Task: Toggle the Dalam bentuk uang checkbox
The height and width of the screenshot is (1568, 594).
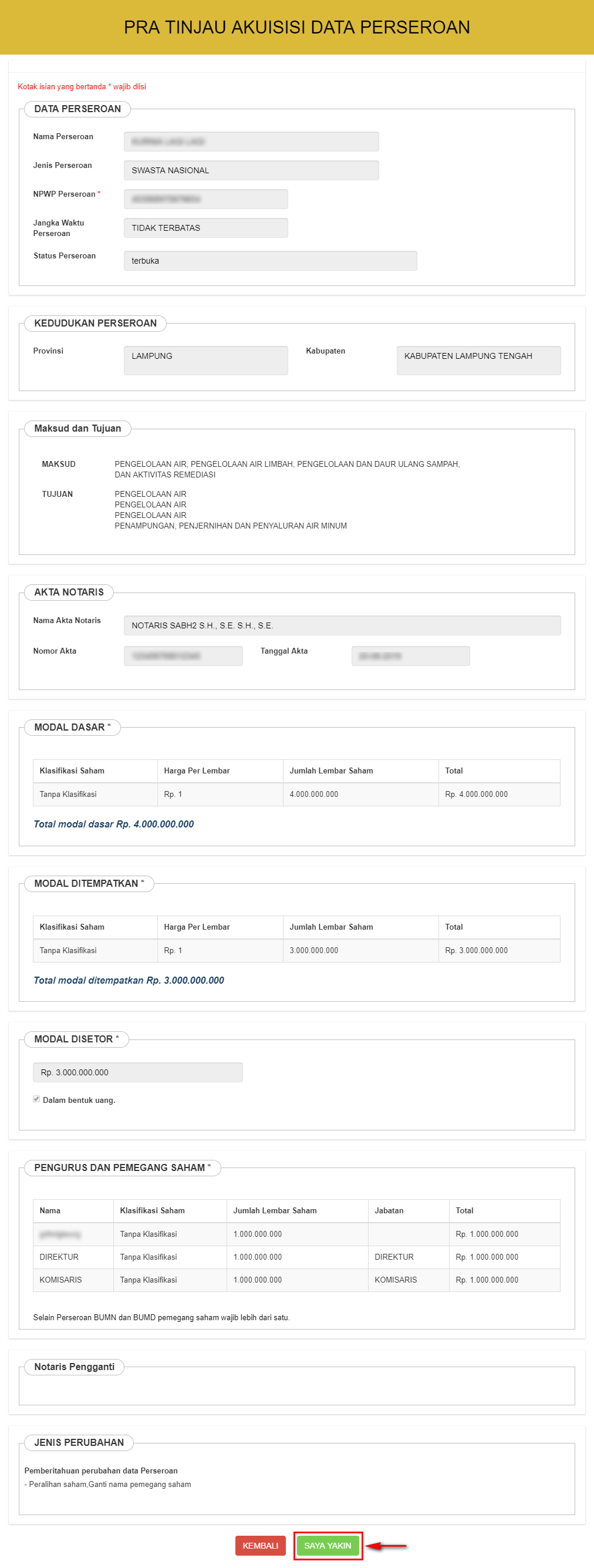Action: tap(36, 1099)
